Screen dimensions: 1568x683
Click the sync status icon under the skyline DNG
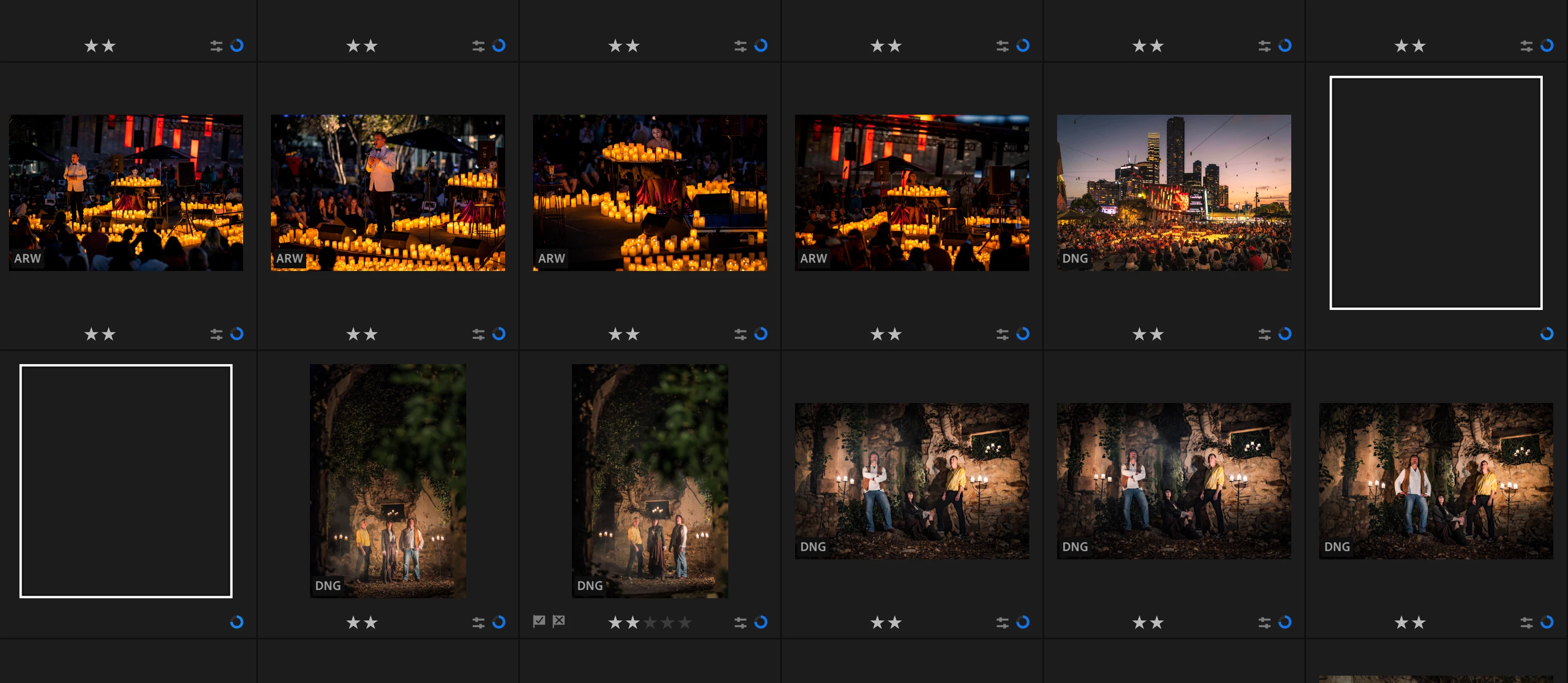click(x=1285, y=334)
